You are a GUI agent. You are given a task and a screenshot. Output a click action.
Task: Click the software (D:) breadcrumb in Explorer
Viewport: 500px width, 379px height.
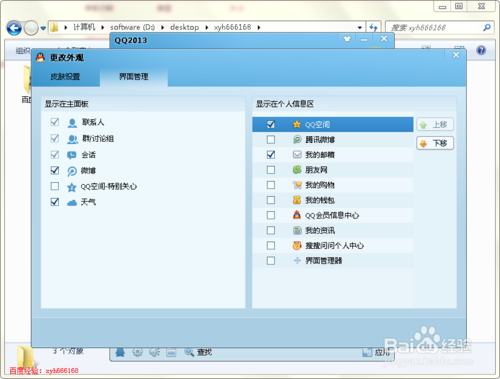click(132, 27)
